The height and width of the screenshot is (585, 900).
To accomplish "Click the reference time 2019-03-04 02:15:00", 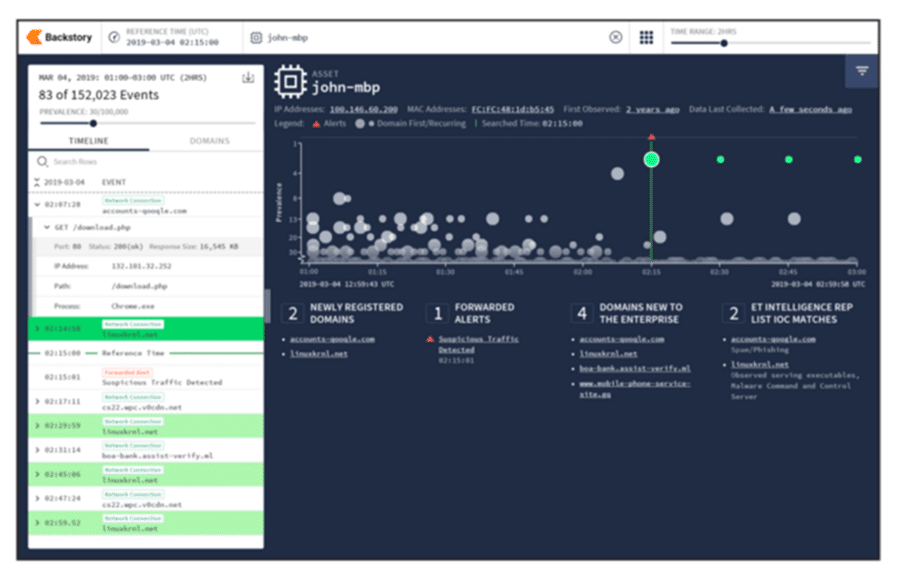I will [x=172, y=42].
